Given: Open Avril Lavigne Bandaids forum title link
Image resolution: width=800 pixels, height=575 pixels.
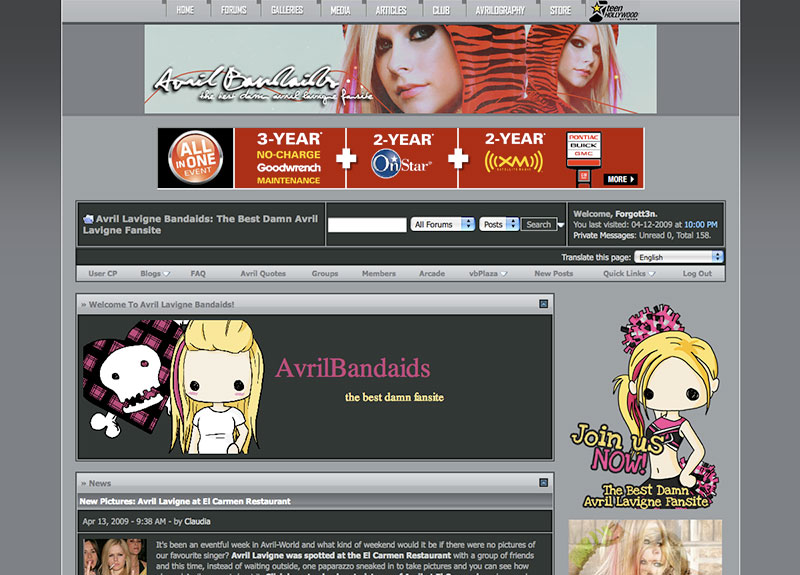Looking at the screenshot, I should tap(201, 224).
